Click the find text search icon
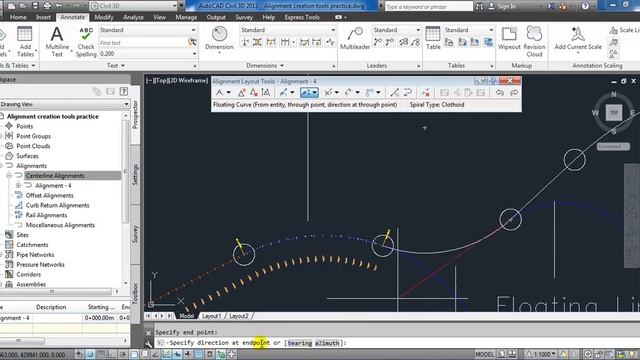Image resolution: width=640 pixels, height=360 pixels. 192,42
